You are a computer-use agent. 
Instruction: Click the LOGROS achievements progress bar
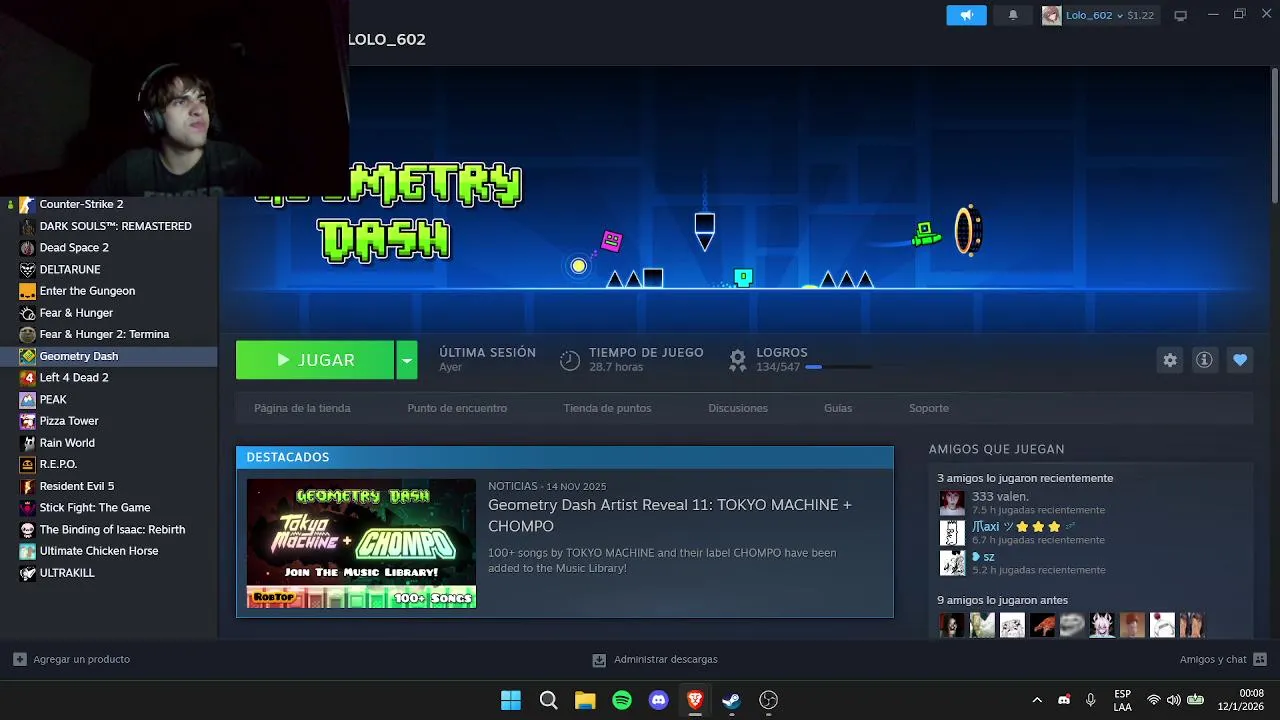click(838, 367)
